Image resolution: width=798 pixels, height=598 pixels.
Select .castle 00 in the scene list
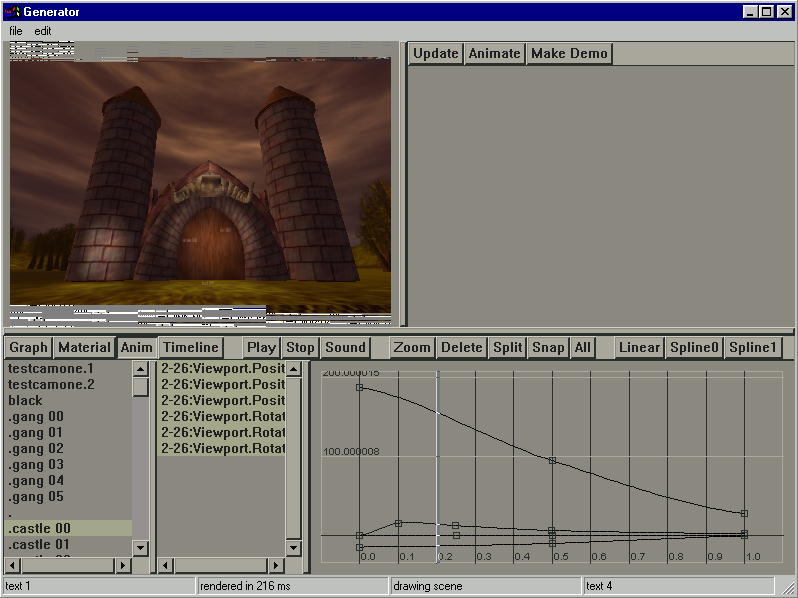(x=39, y=528)
